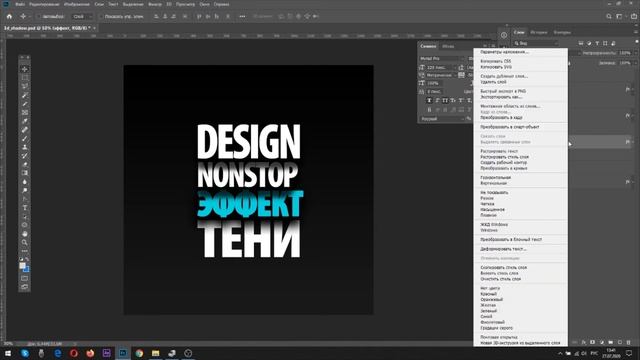Open Chrome from the Windows taskbar
This screenshot has height=360, width=640.
[x=139, y=353]
